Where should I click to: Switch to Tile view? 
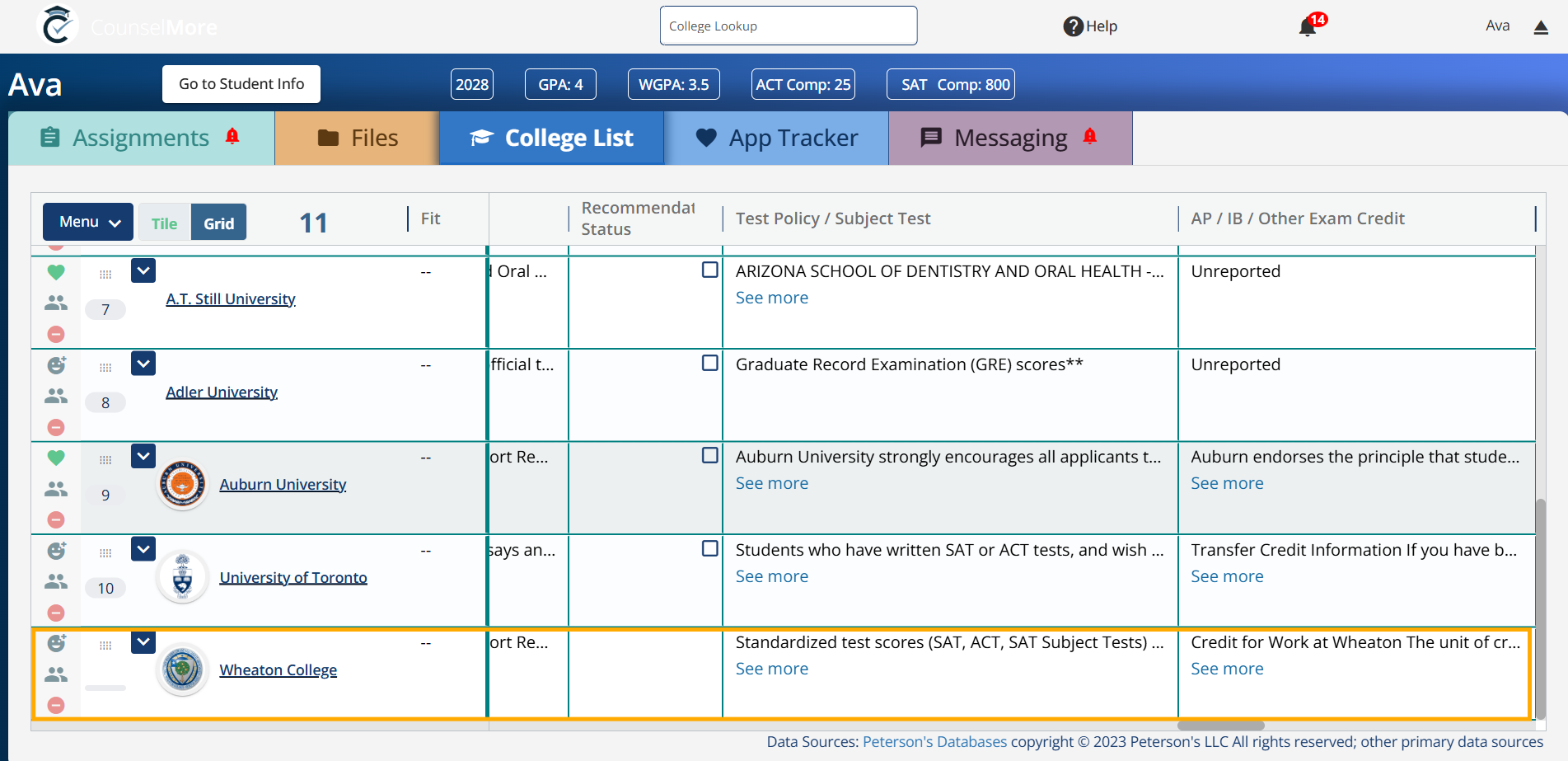pos(165,223)
